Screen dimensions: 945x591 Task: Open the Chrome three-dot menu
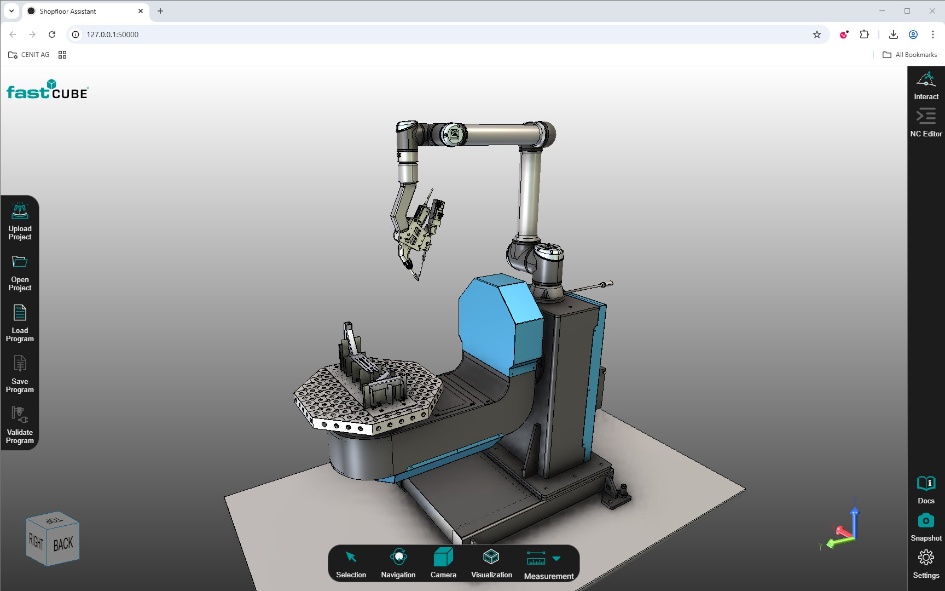click(934, 33)
